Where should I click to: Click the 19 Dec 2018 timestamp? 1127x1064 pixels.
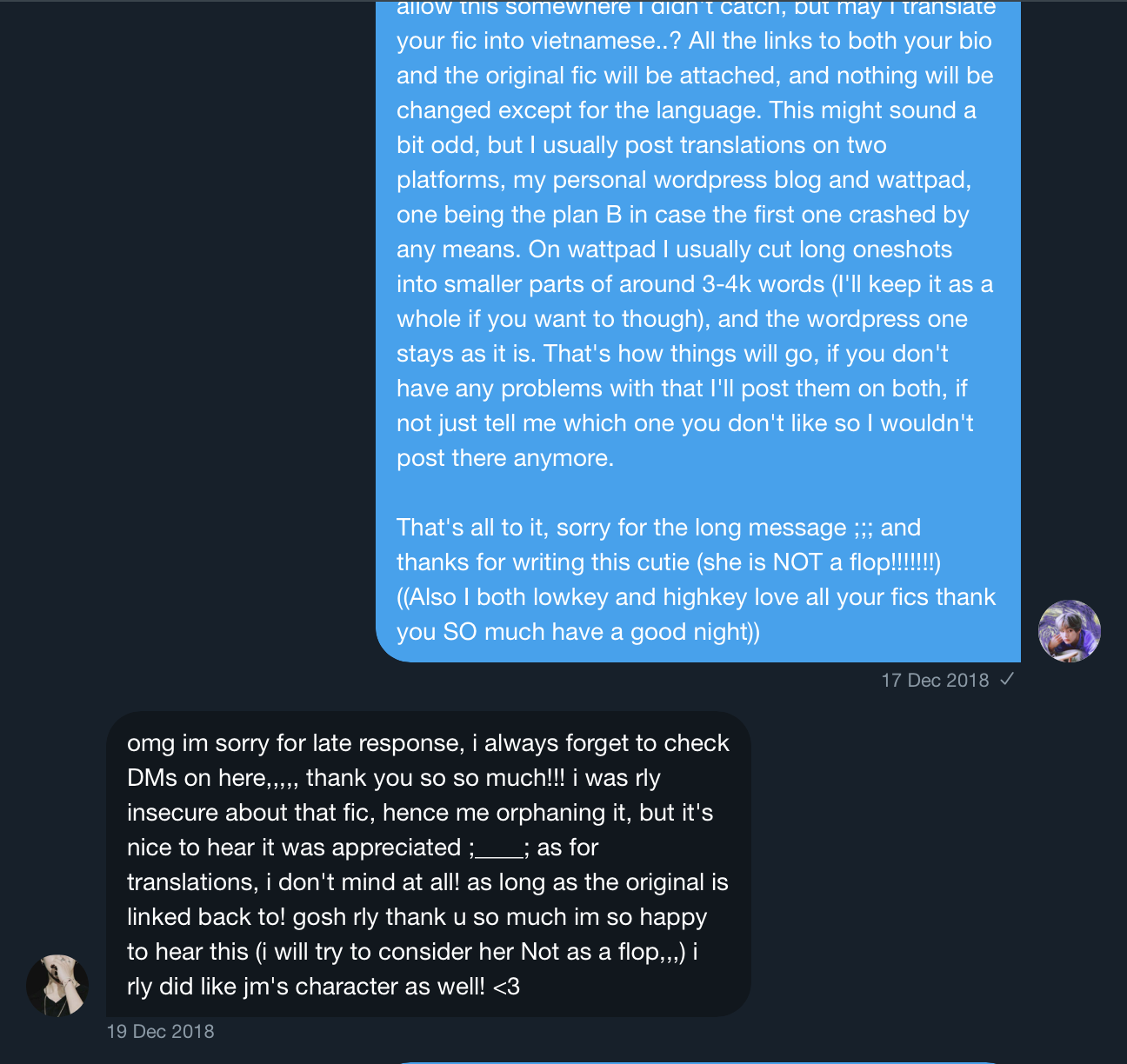pos(160,1031)
